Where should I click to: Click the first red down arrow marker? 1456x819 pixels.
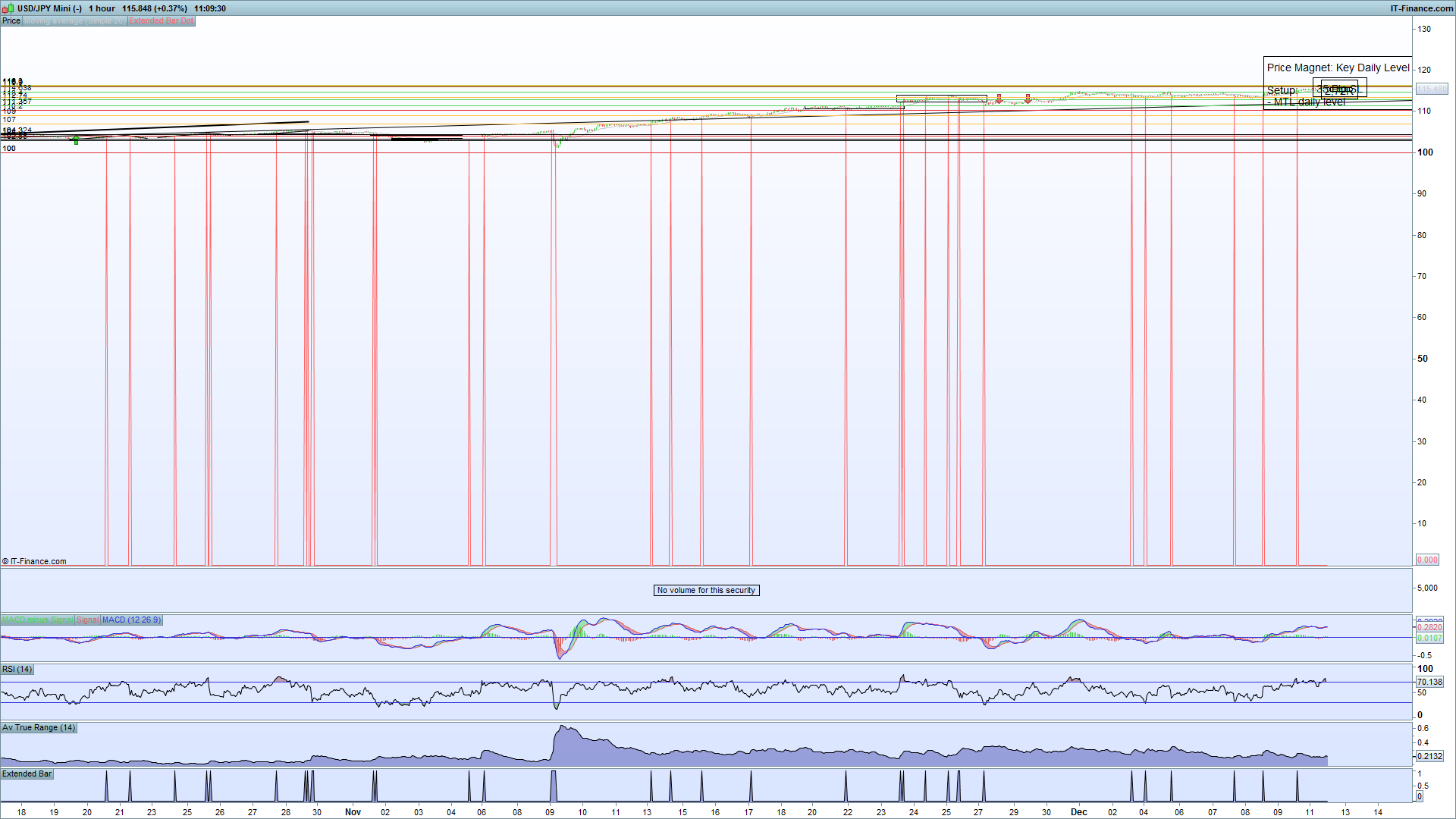coord(999,99)
